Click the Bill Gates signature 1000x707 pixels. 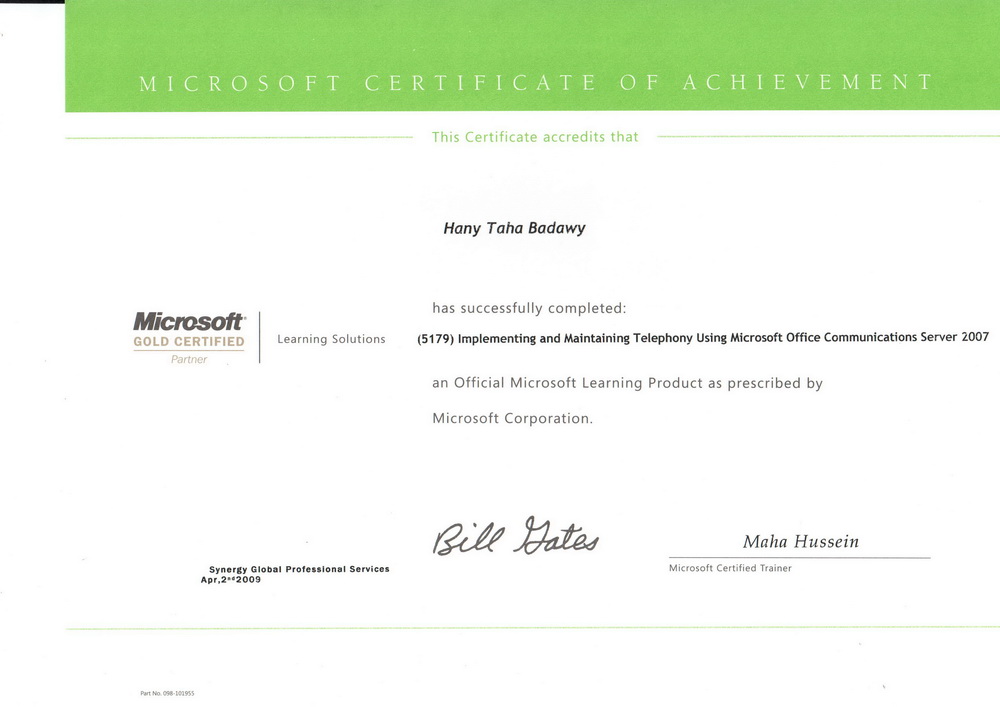(515, 536)
